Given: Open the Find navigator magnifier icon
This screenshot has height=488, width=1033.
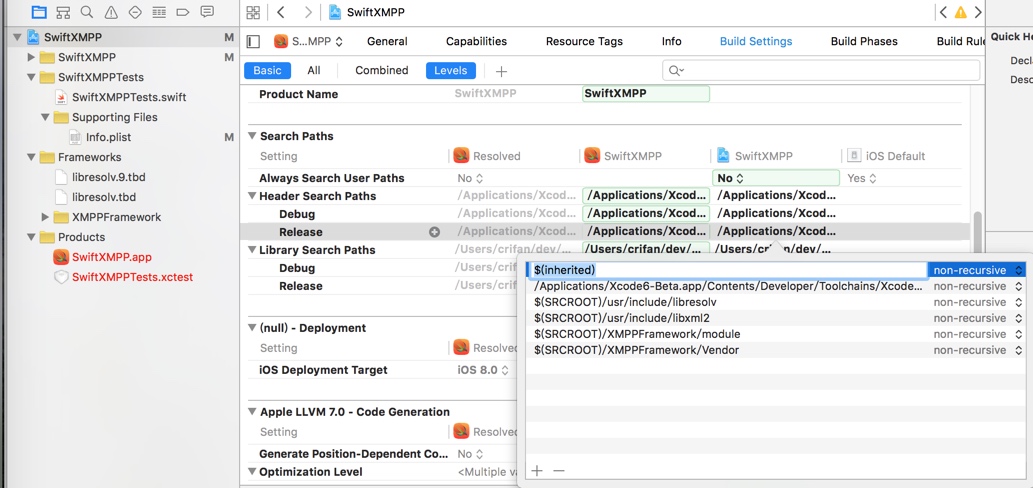Looking at the screenshot, I should 87,12.
